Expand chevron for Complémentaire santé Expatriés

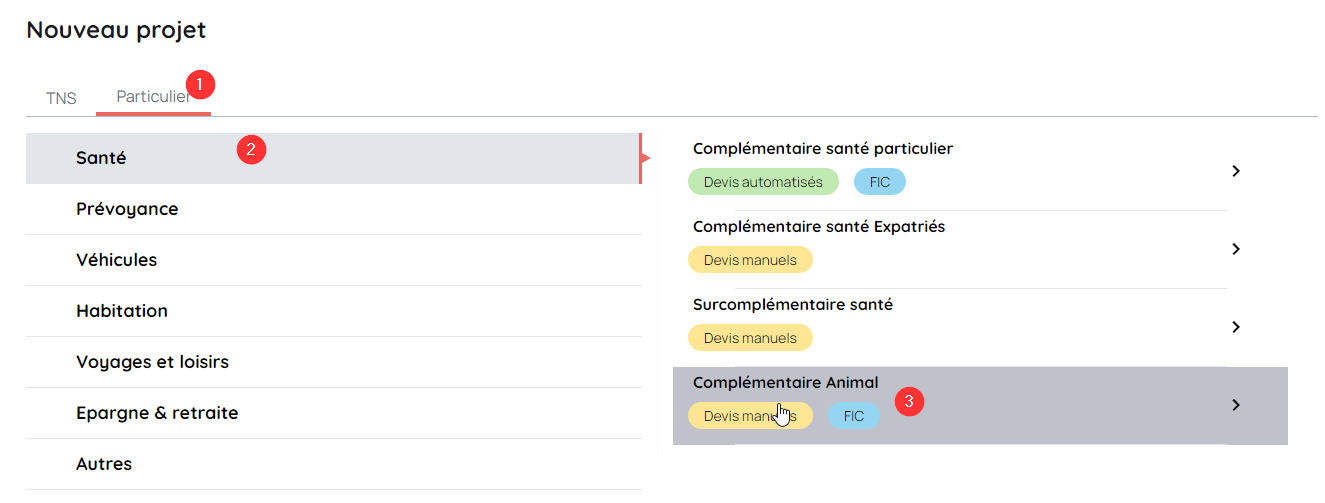coord(1236,249)
